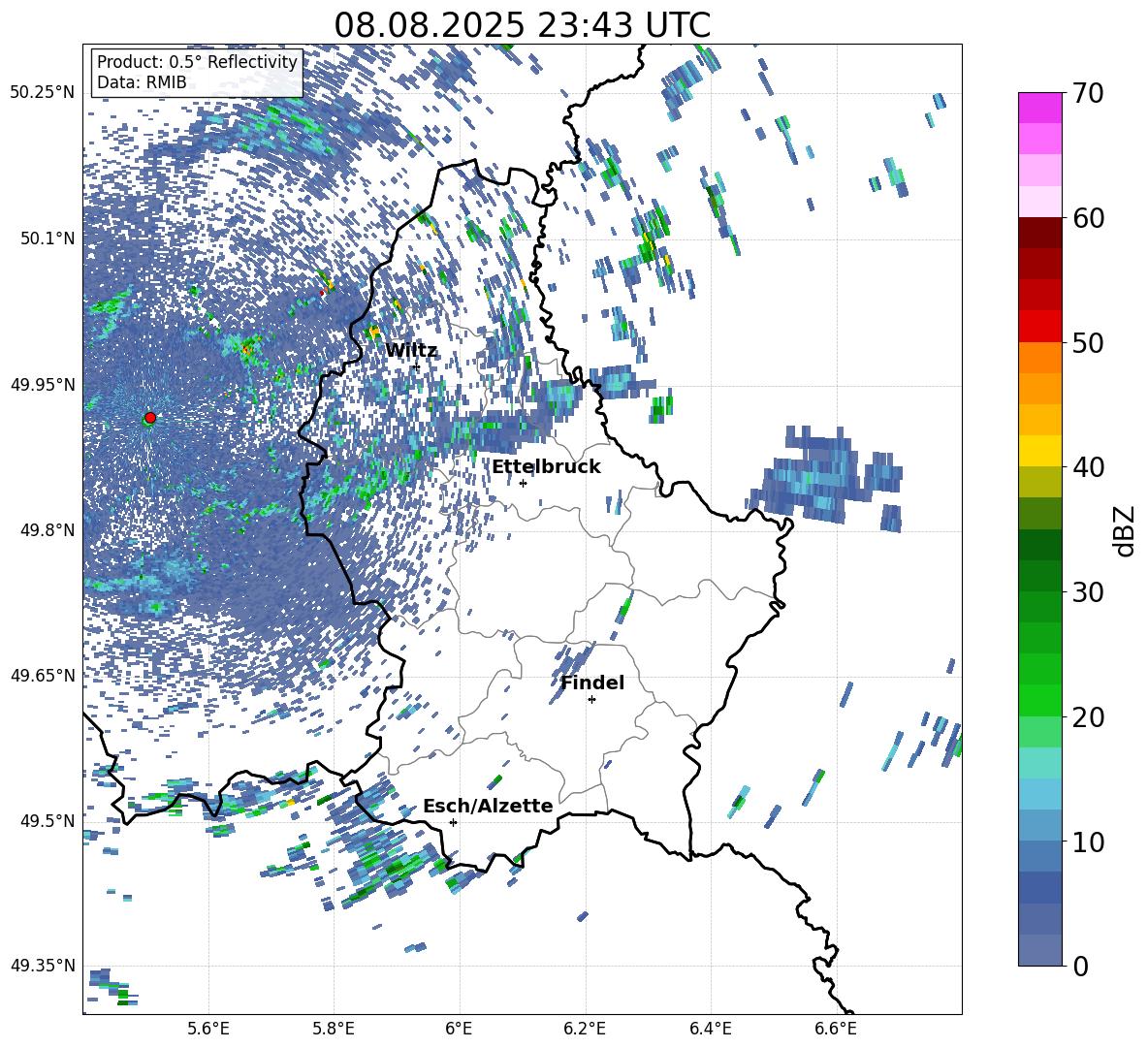Viewport: 1148px width, 1048px height.
Task: Click the Wiltz city label
Action: tap(411, 350)
